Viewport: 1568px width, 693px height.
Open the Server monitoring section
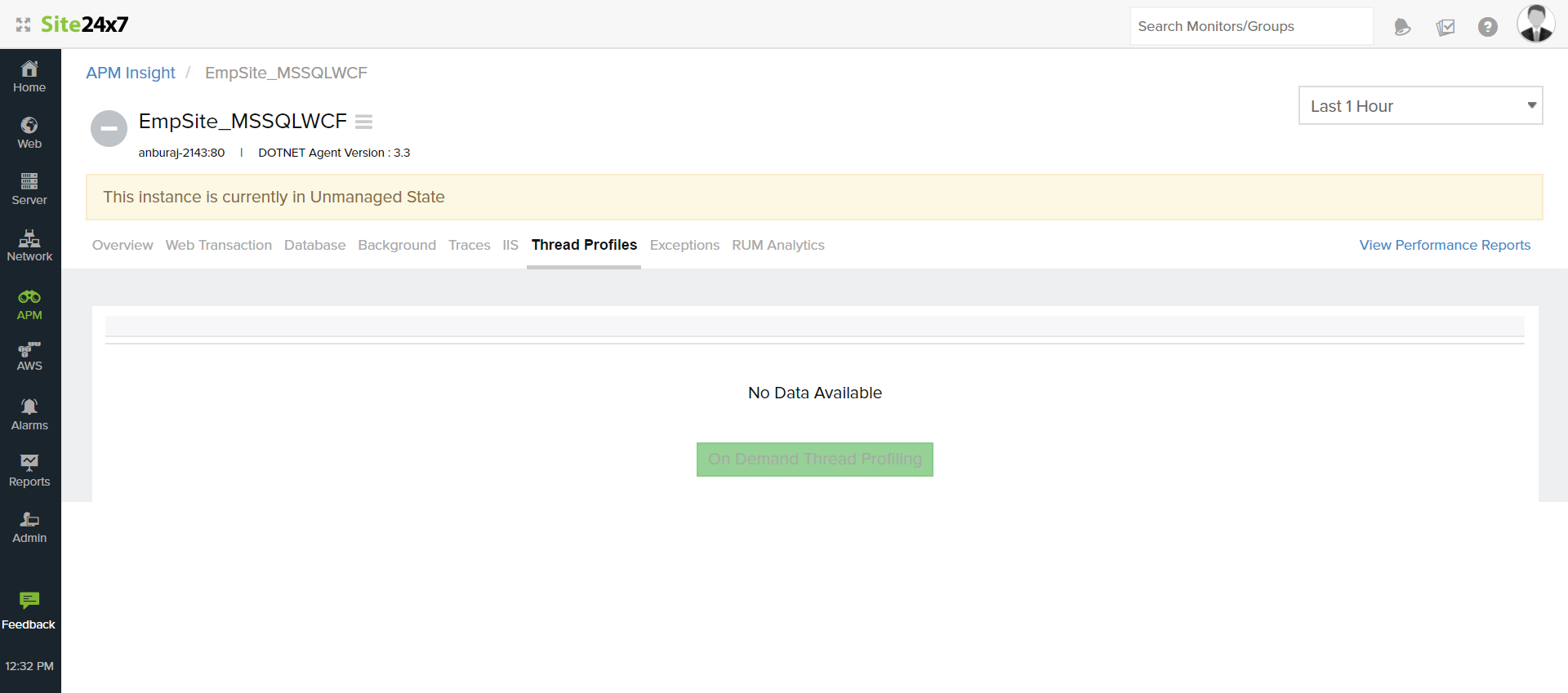click(x=29, y=189)
